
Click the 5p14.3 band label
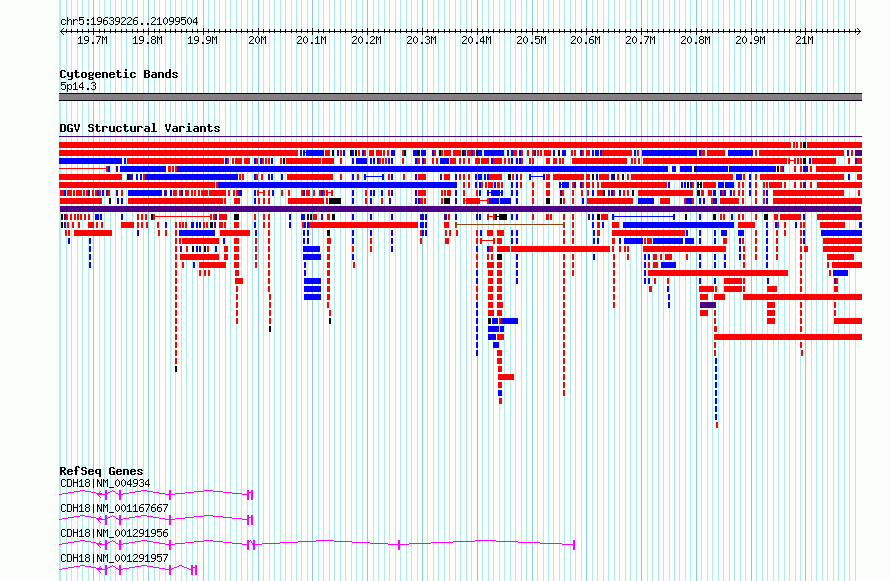click(78, 86)
